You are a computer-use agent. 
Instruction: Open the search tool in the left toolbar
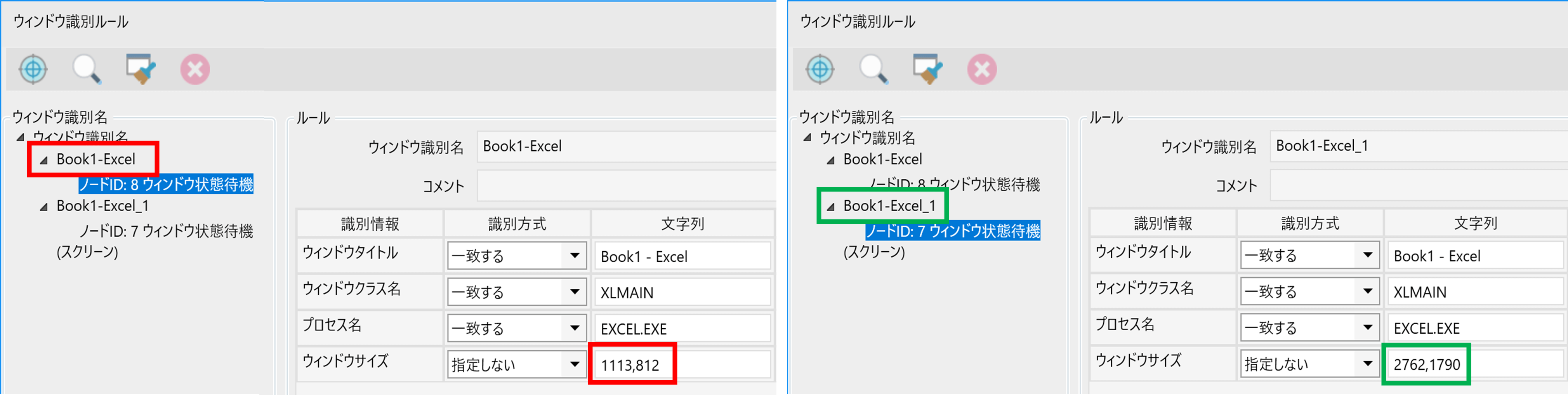(87, 69)
